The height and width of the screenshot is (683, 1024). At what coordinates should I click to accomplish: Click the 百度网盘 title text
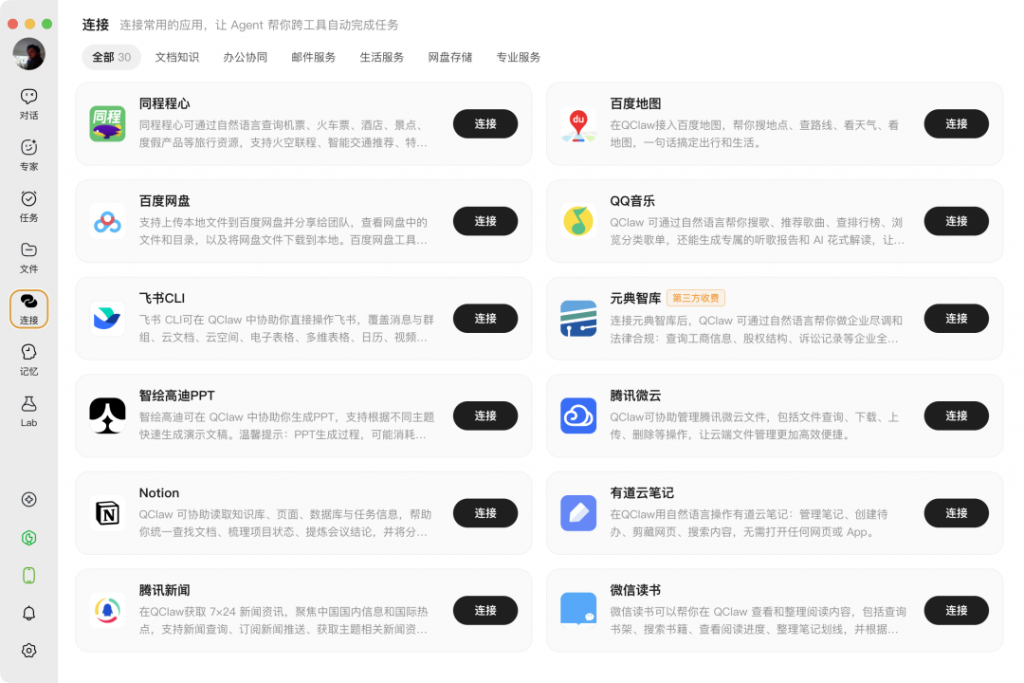[165, 201]
